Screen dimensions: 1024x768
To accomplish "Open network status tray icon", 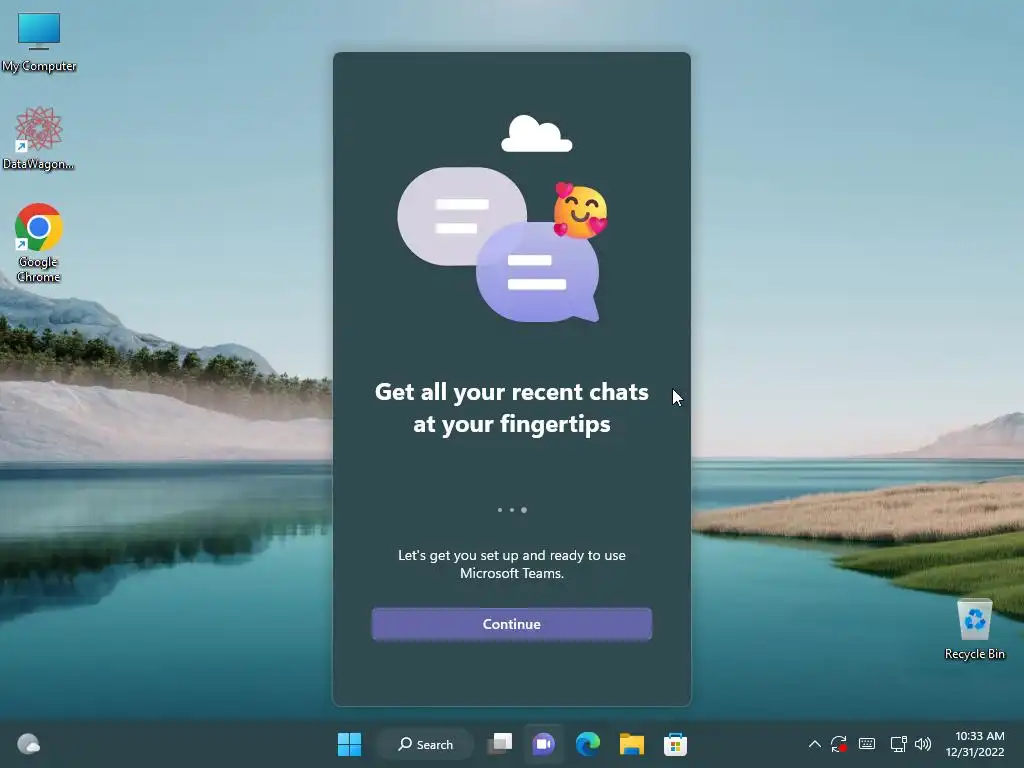I will point(899,744).
